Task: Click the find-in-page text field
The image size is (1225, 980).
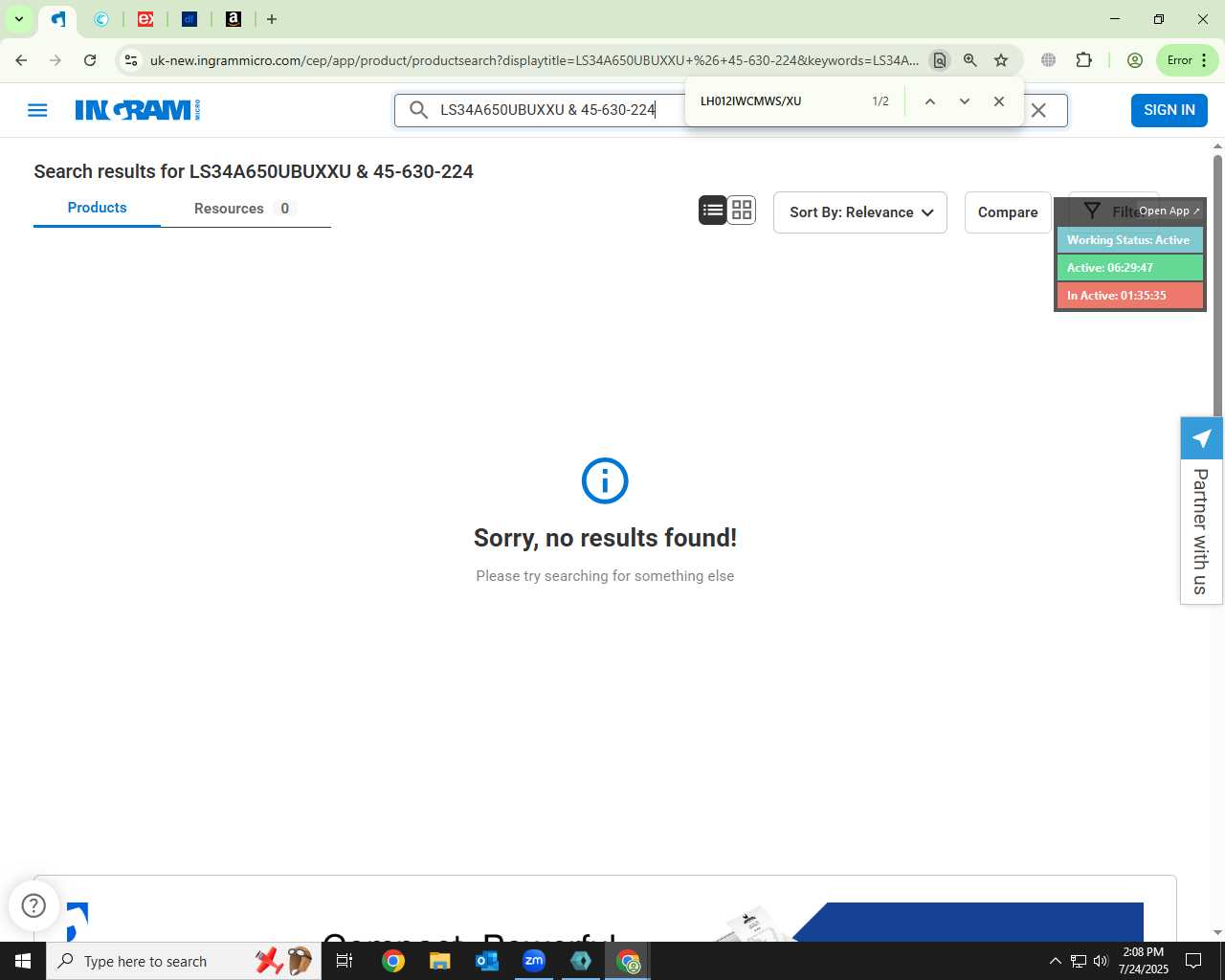Action: [780, 101]
